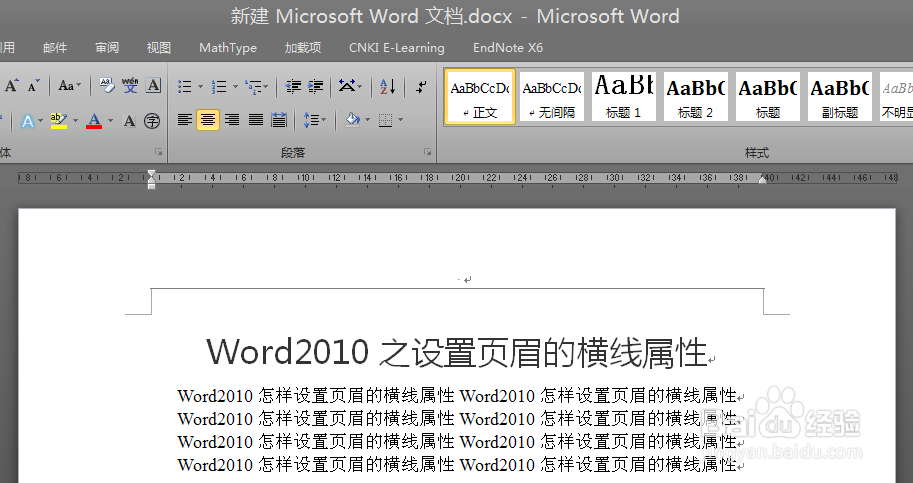Apply Distributed alignment
The width and height of the screenshot is (913, 483).
(x=279, y=120)
